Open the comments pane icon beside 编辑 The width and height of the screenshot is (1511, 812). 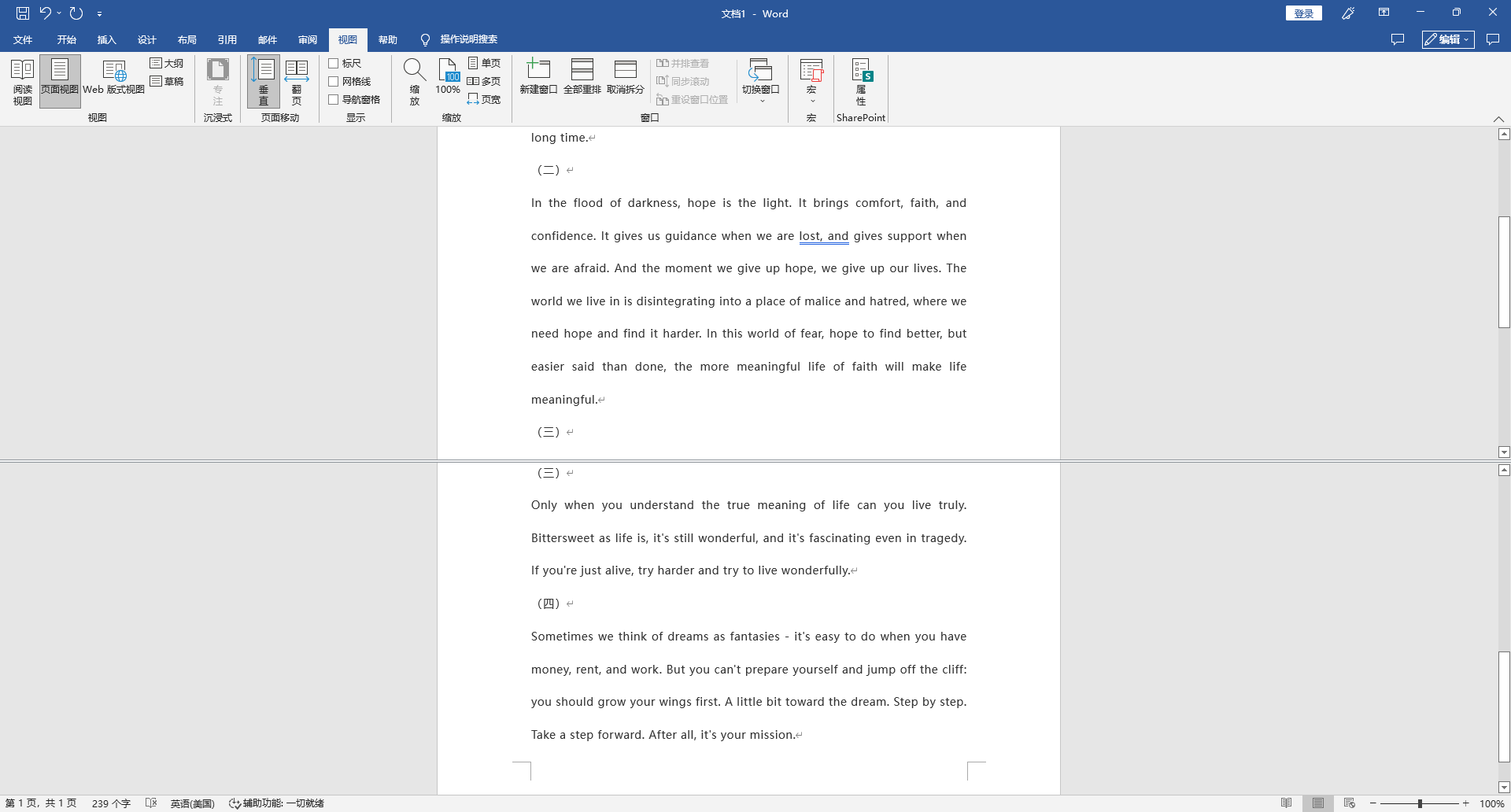pos(1398,39)
